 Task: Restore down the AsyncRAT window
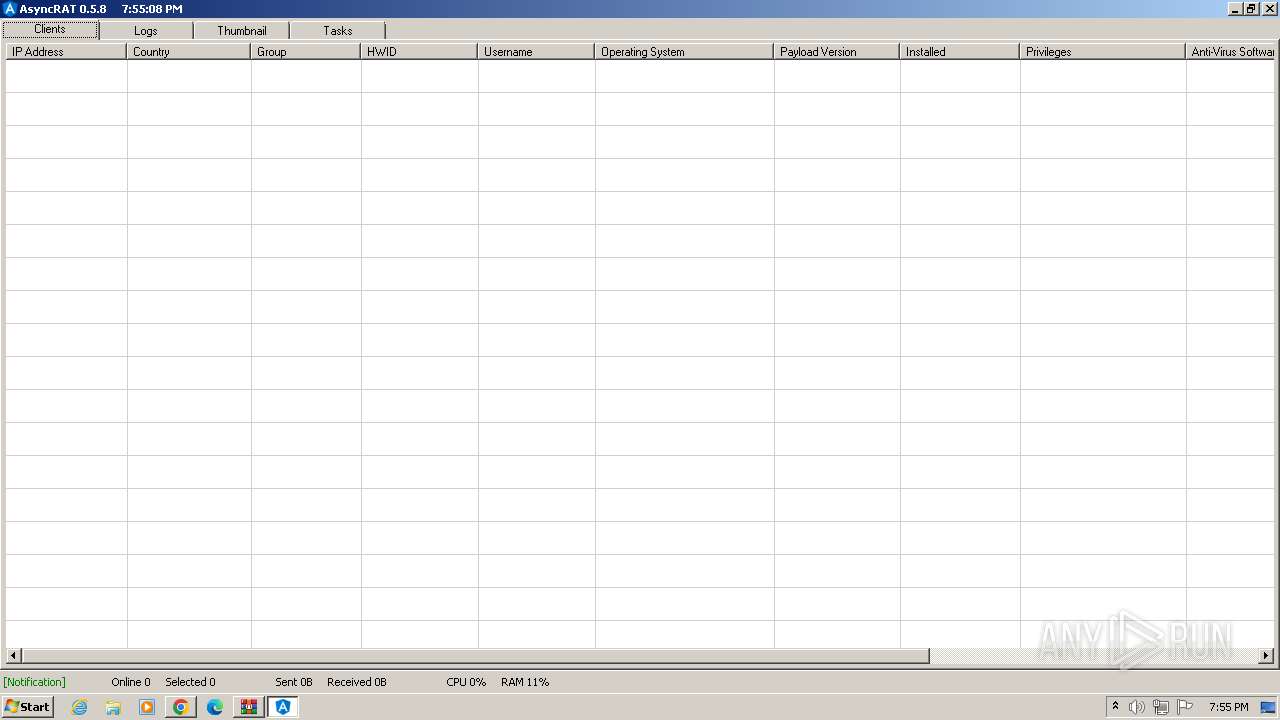pos(1250,9)
